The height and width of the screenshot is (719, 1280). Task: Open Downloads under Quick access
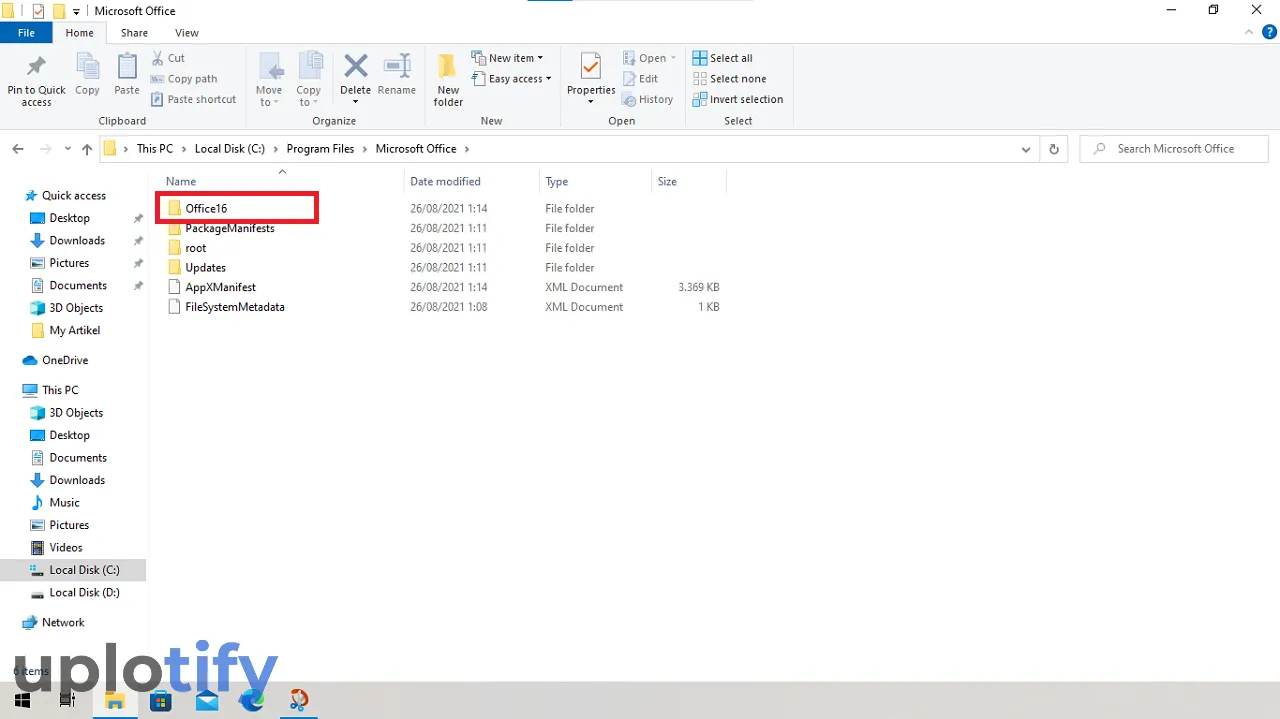[x=77, y=241]
